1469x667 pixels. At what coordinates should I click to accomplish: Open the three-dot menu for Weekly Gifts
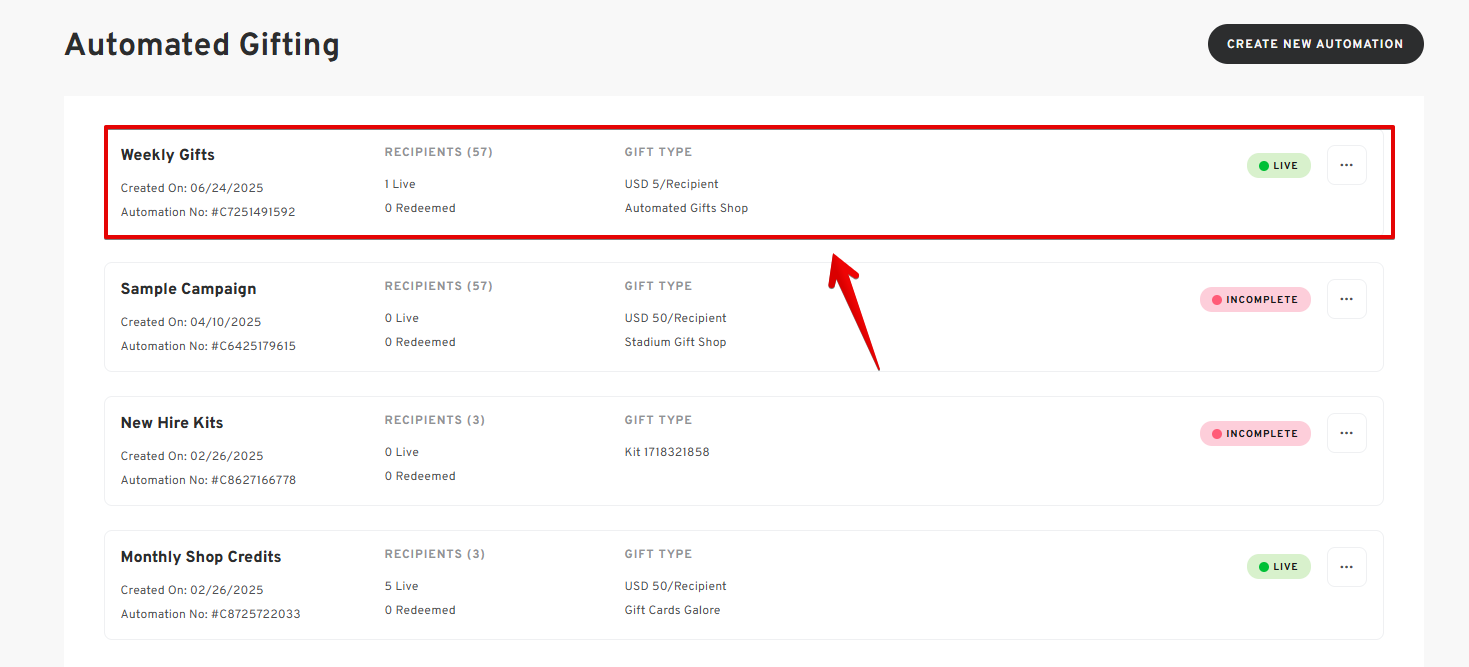tap(1346, 165)
